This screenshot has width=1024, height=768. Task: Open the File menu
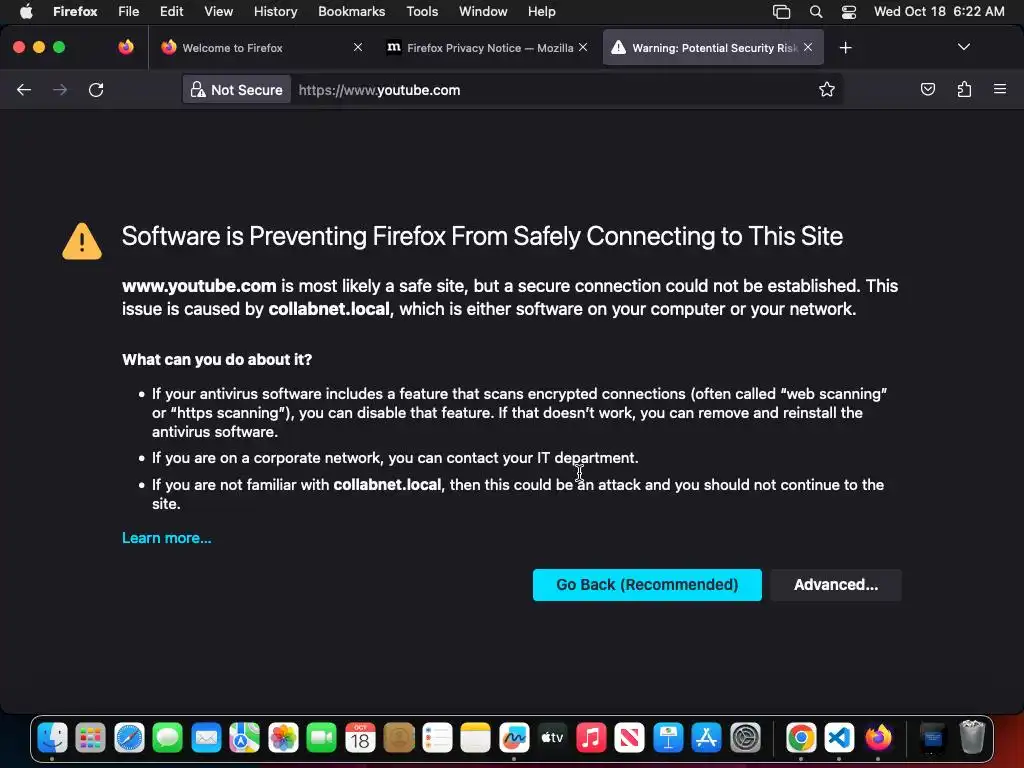point(129,11)
